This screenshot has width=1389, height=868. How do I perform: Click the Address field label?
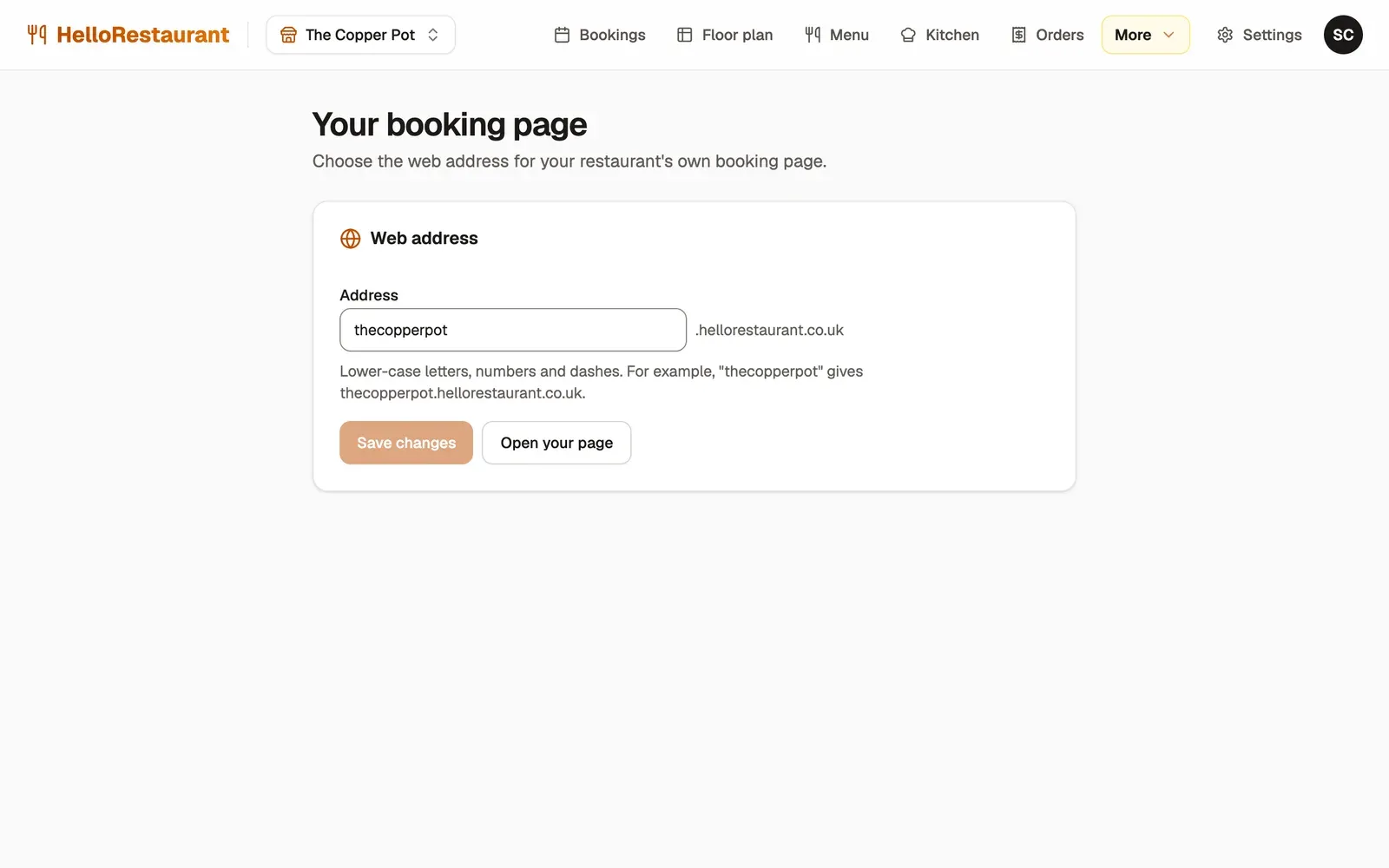pyautogui.click(x=369, y=295)
